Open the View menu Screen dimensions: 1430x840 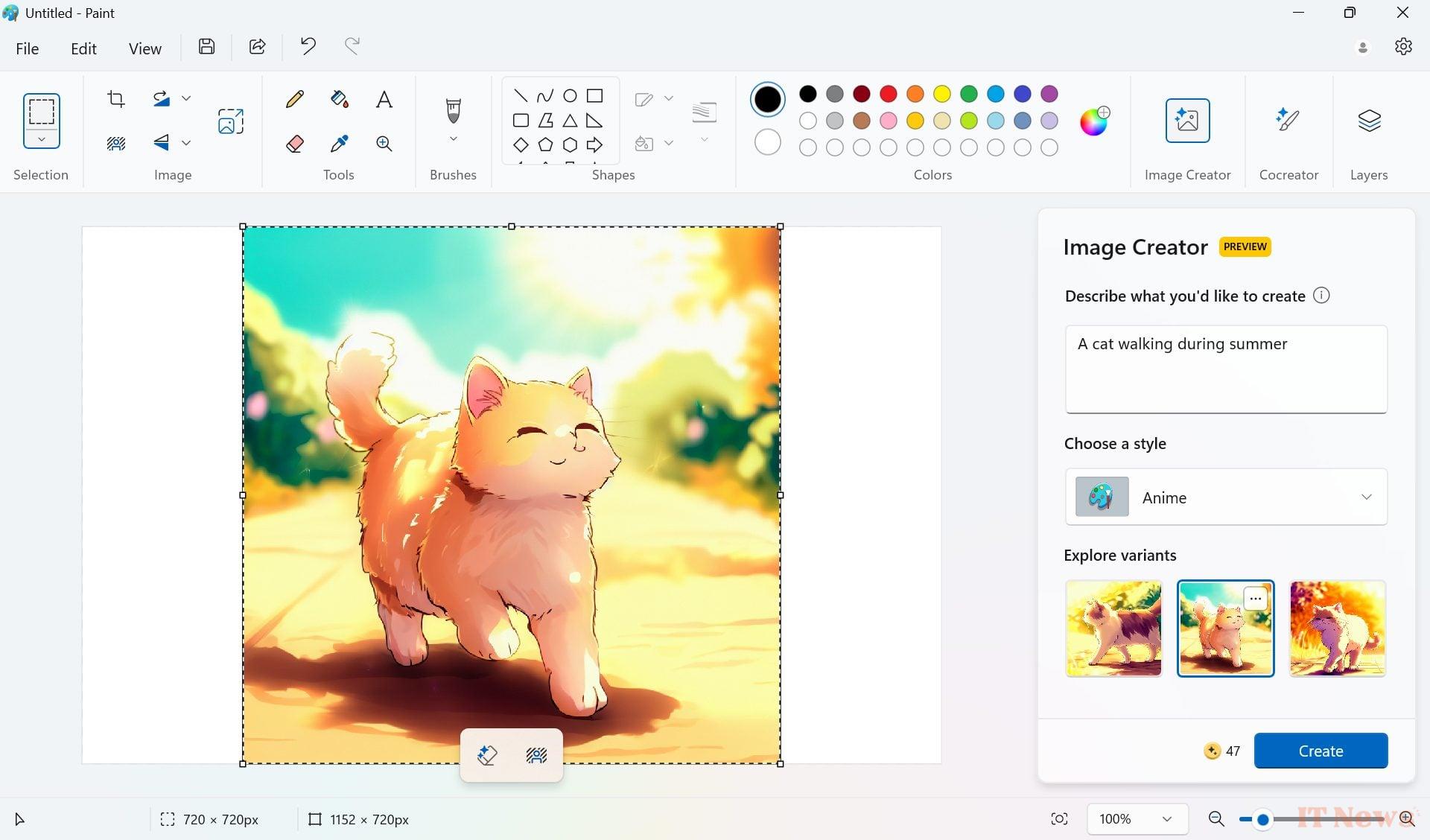(144, 48)
